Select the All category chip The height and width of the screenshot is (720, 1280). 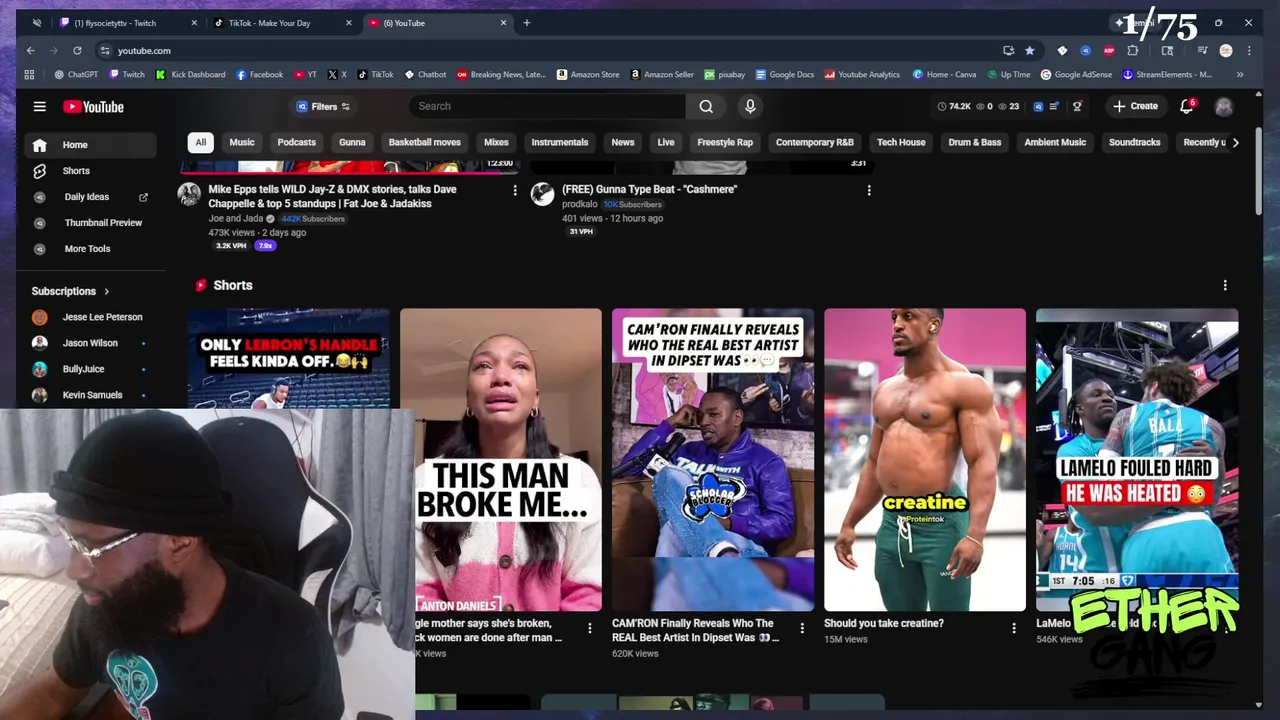200,142
